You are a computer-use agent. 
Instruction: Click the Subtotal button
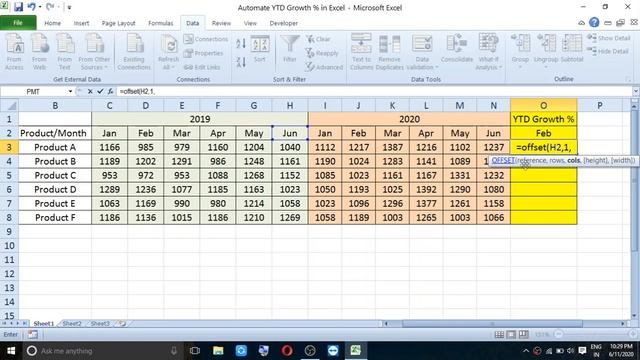coord(572,49)
